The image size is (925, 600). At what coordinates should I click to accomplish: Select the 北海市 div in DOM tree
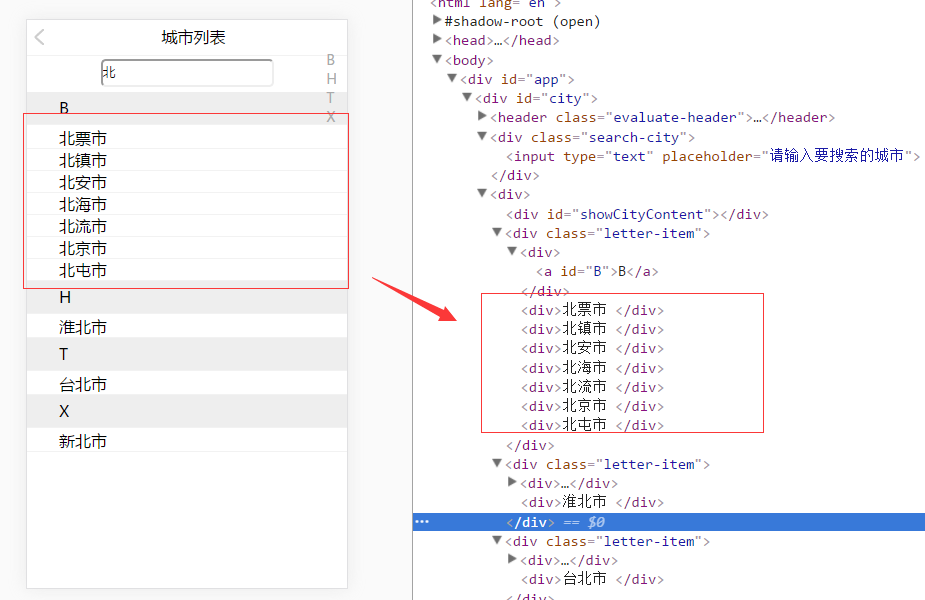tap(592, 368)
